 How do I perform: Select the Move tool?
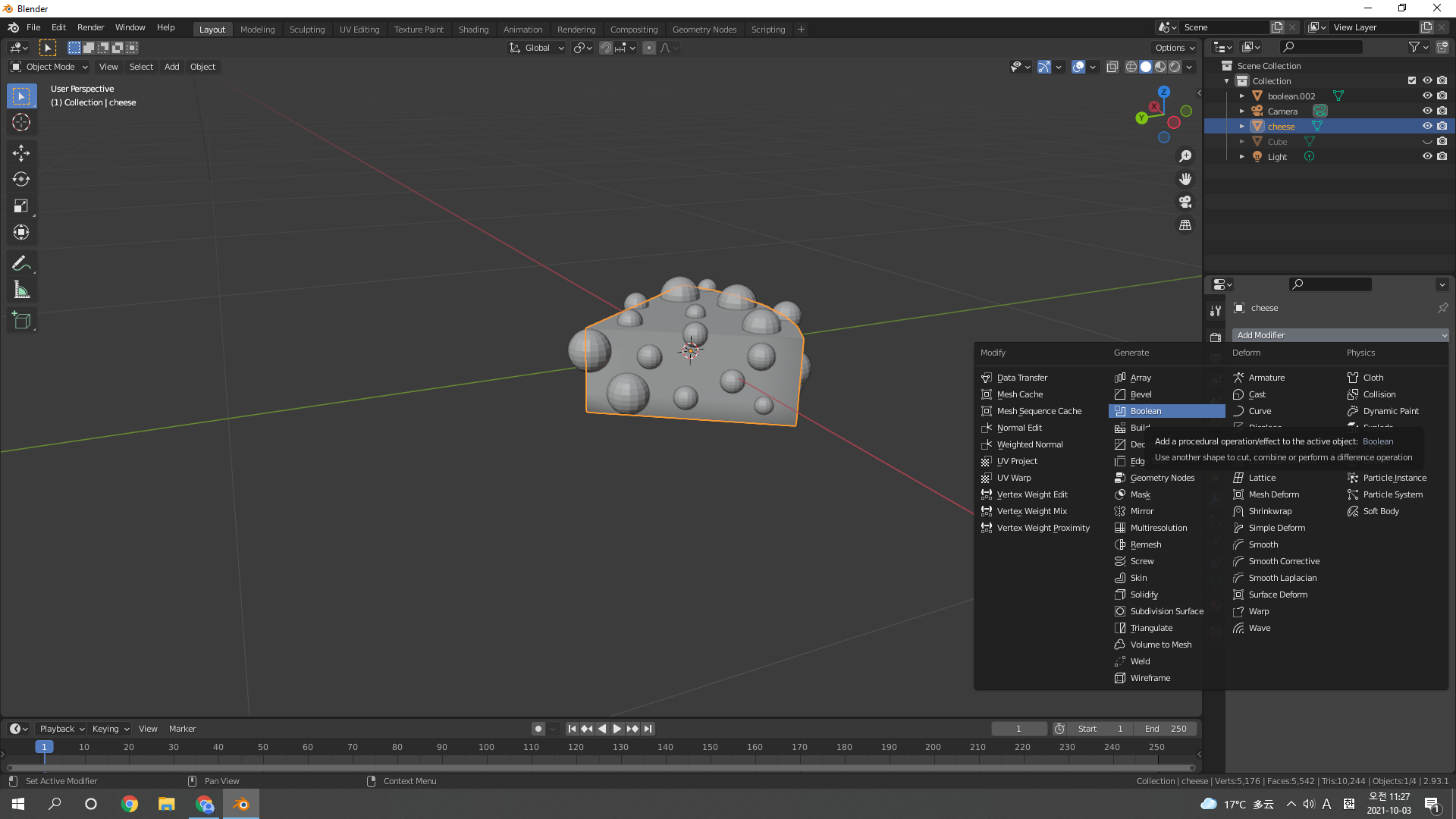click(21, 153)
